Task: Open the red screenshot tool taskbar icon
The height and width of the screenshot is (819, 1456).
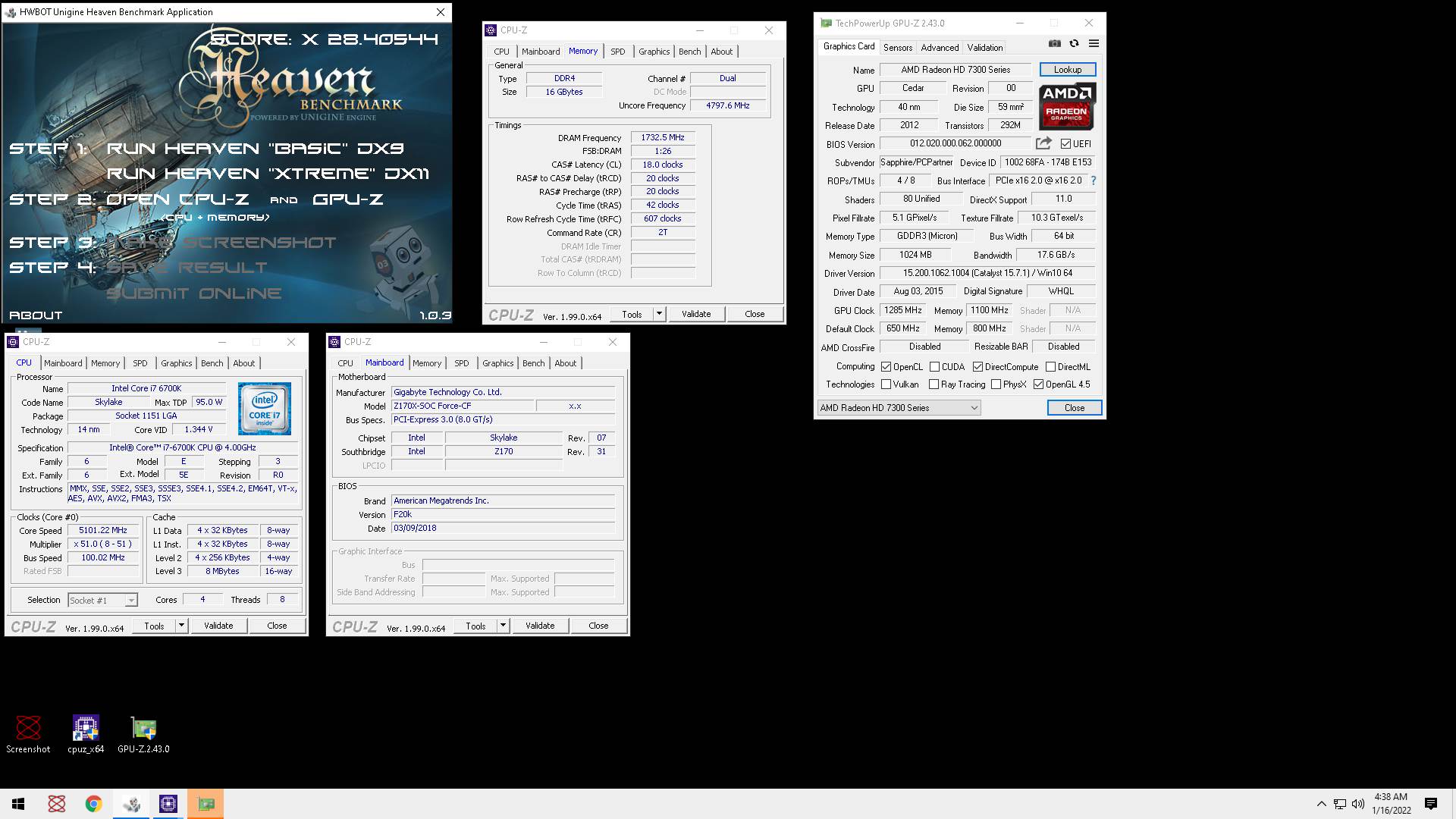Action: coord(56,804)
